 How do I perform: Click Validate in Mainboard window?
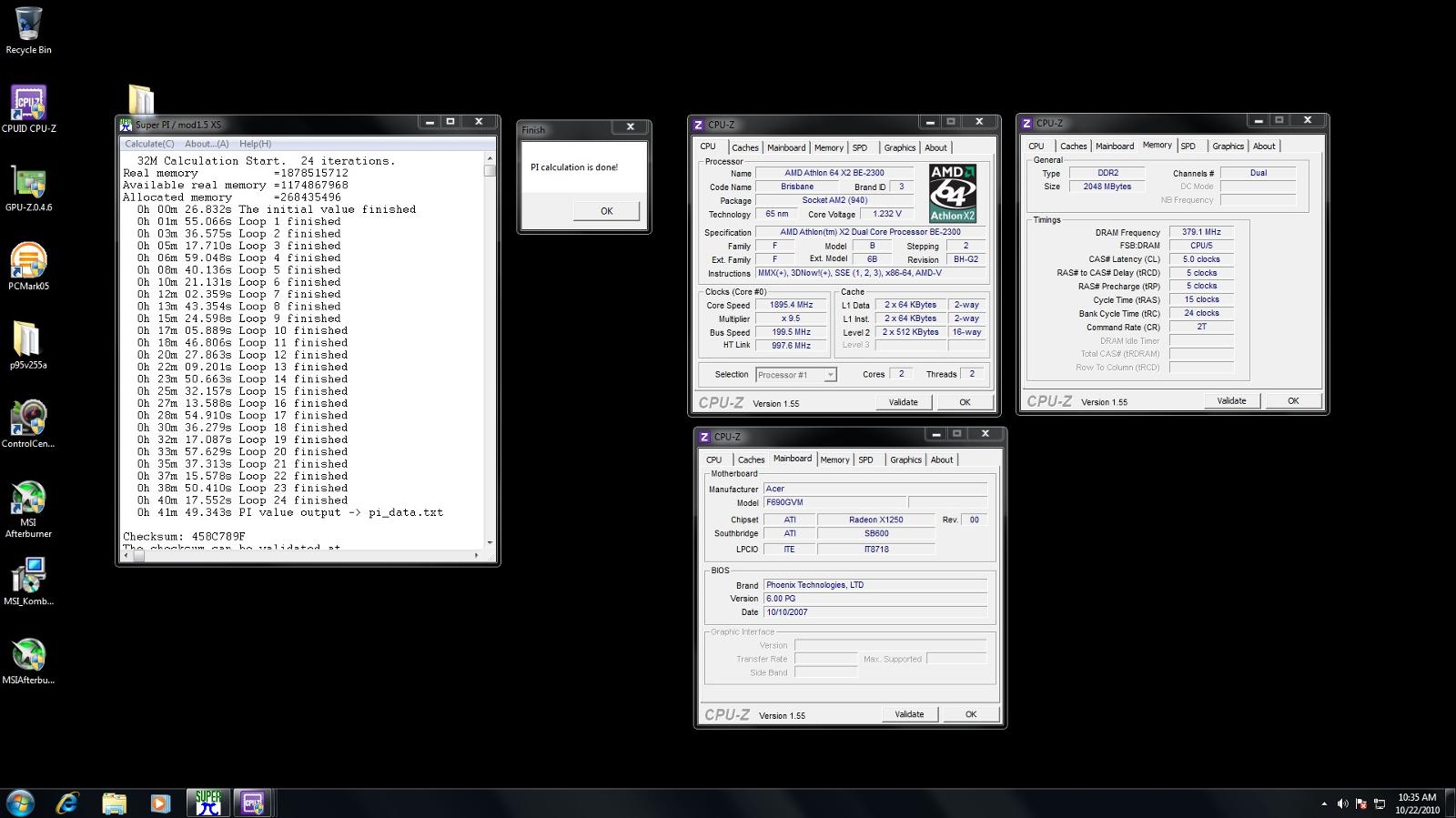[909, 714]
